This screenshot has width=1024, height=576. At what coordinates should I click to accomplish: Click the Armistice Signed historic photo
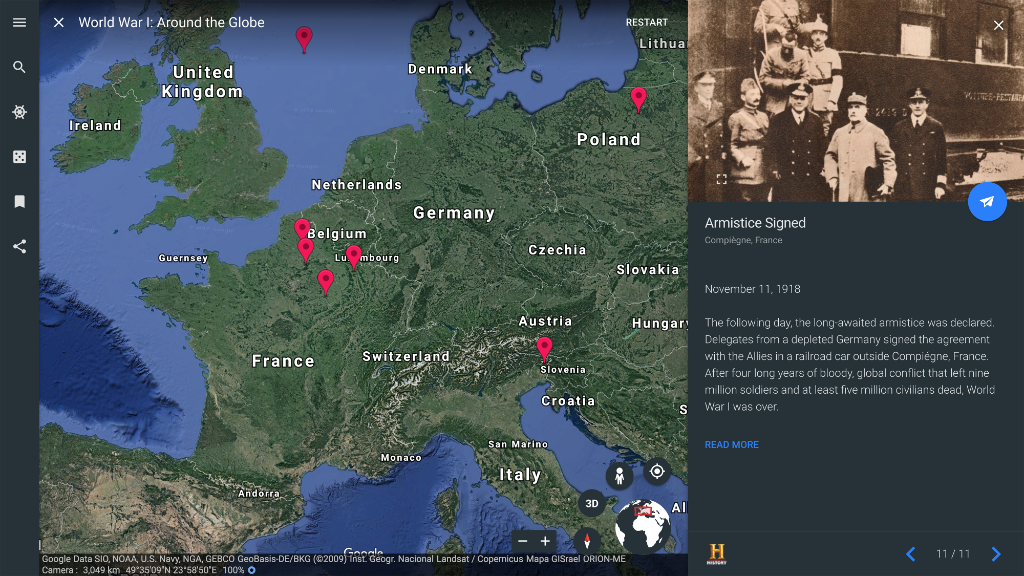[856, 101]
